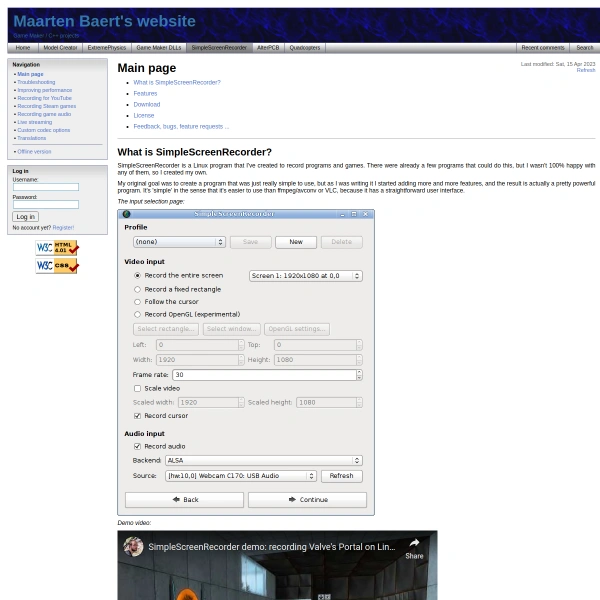Click the Back button
The width and height of the screenshot is (600, 600).
[184, 500]
